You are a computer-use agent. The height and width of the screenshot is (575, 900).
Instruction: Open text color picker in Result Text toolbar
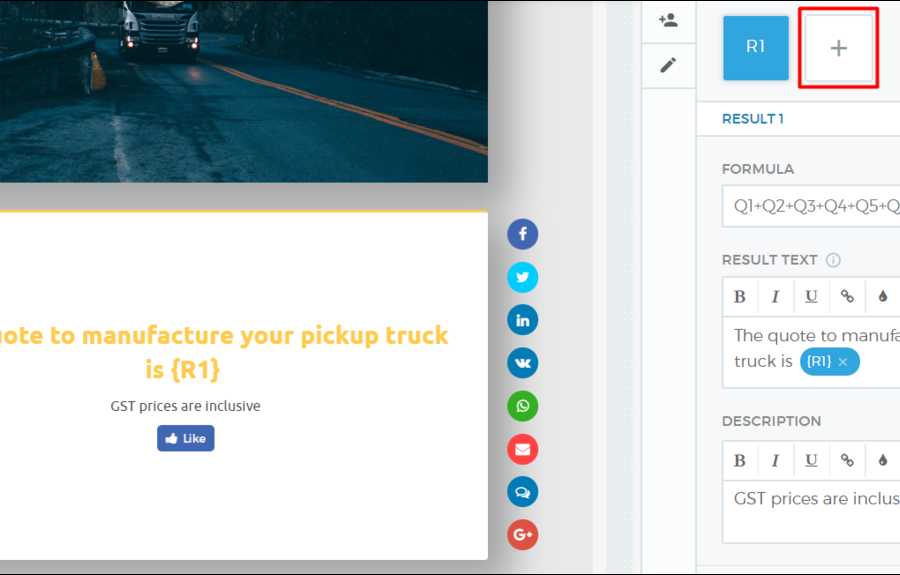click(x=883, y=296)
